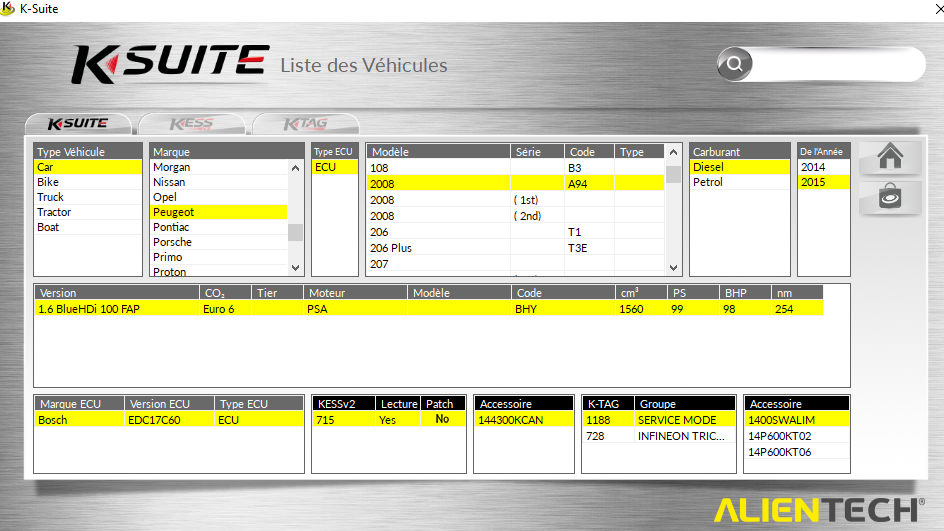Screen dimensions: 944x531
Task: Click the Modèle list scrollbar thumb
Action: (673, 175)
